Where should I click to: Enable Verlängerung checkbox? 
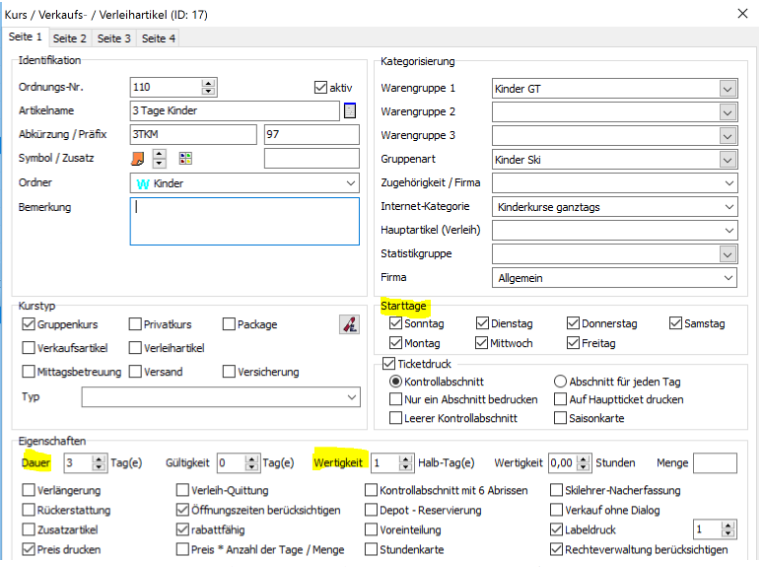(29, 490)
